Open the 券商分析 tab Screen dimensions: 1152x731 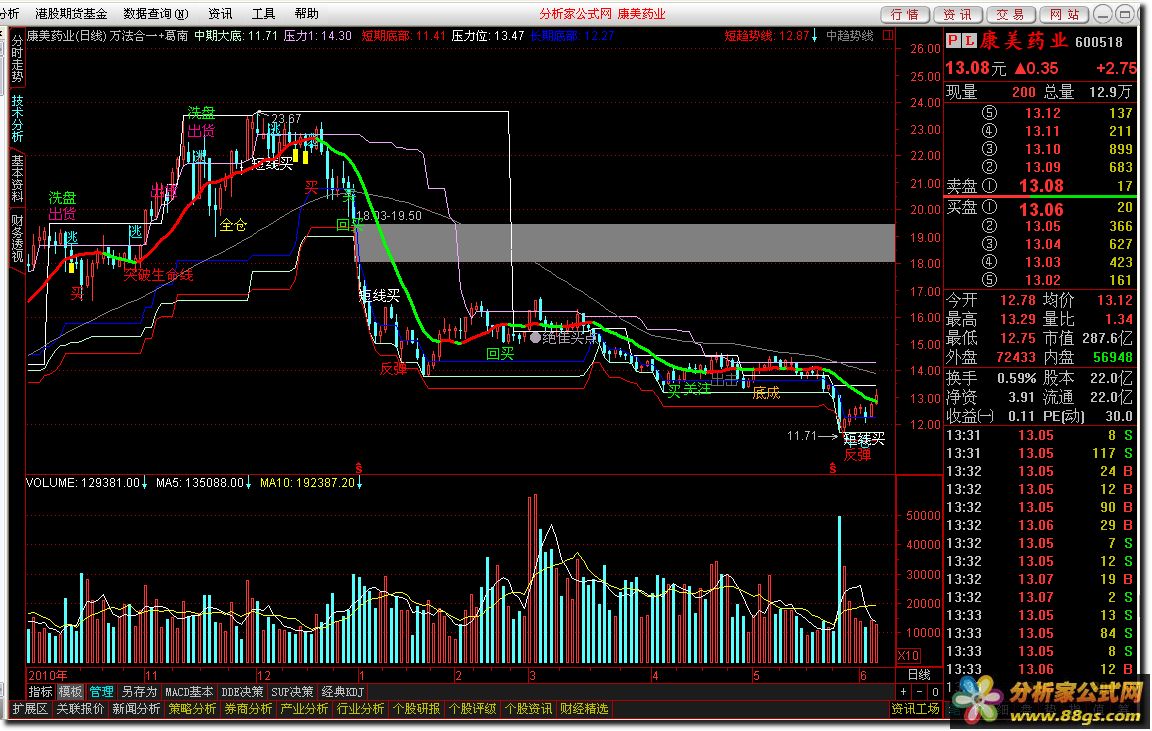coord(248,709)
